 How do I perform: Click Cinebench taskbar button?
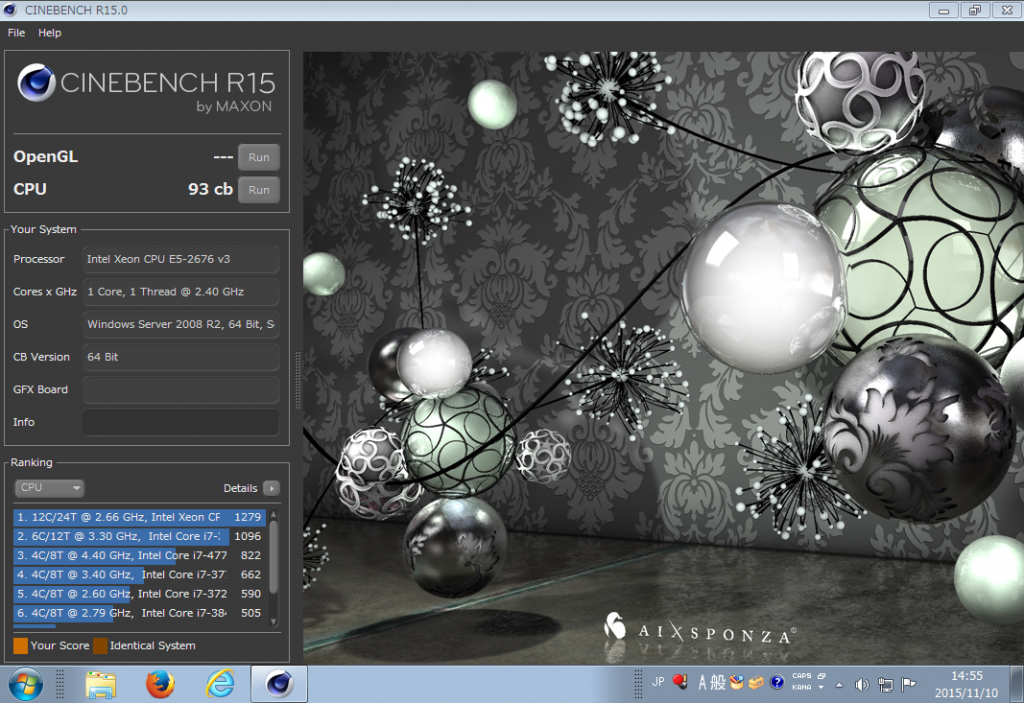pyautogui.click(x=279, y=684)
